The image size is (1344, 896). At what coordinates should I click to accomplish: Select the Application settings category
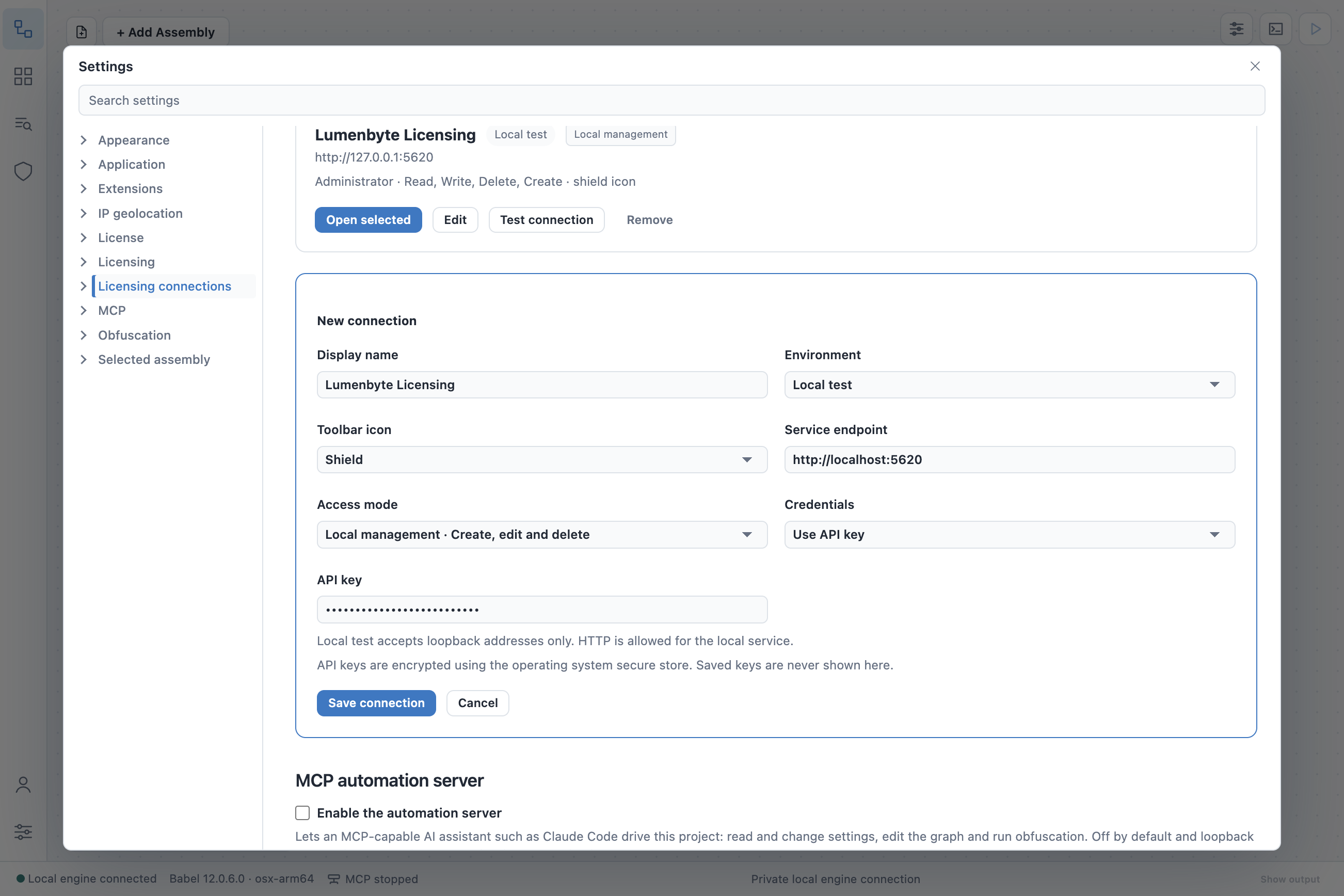pyautogui.click(x=132, y=165)
